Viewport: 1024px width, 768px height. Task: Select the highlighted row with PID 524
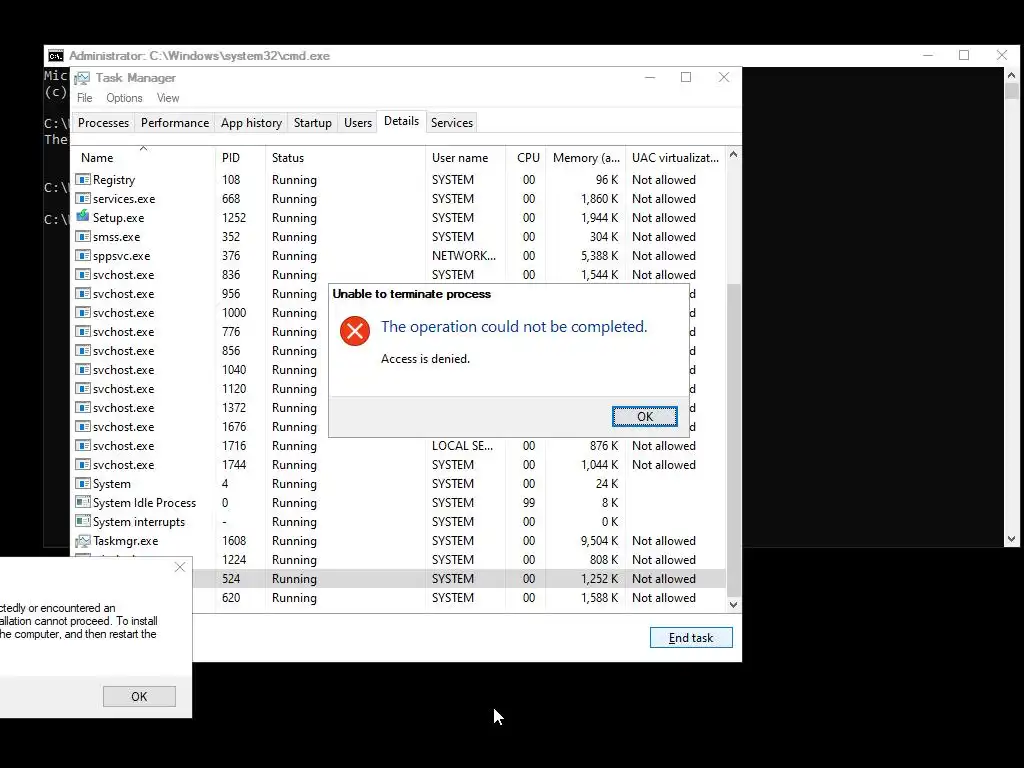(x=458, y=579)
